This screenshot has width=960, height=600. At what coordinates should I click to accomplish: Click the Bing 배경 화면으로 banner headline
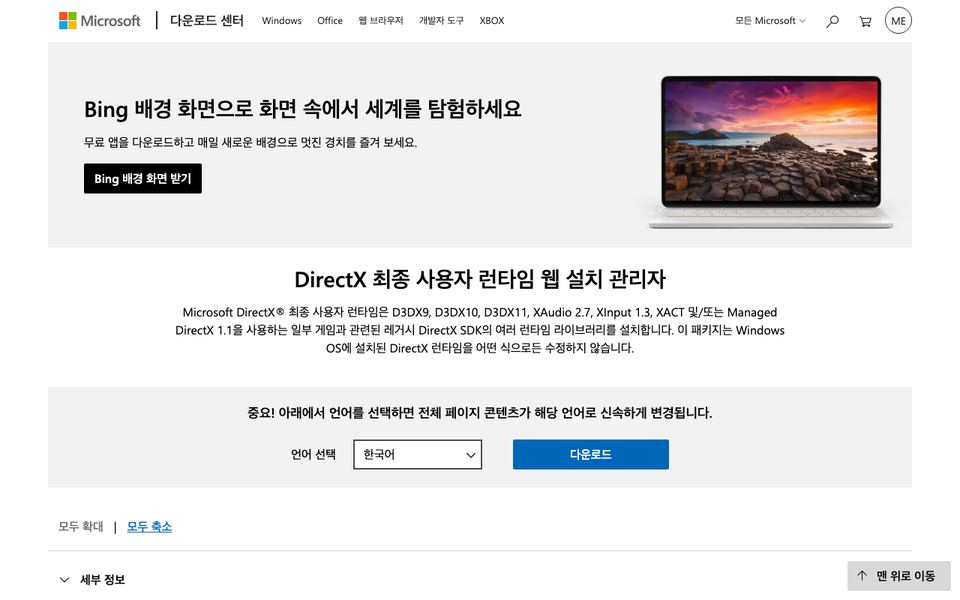tap(302, 109)
